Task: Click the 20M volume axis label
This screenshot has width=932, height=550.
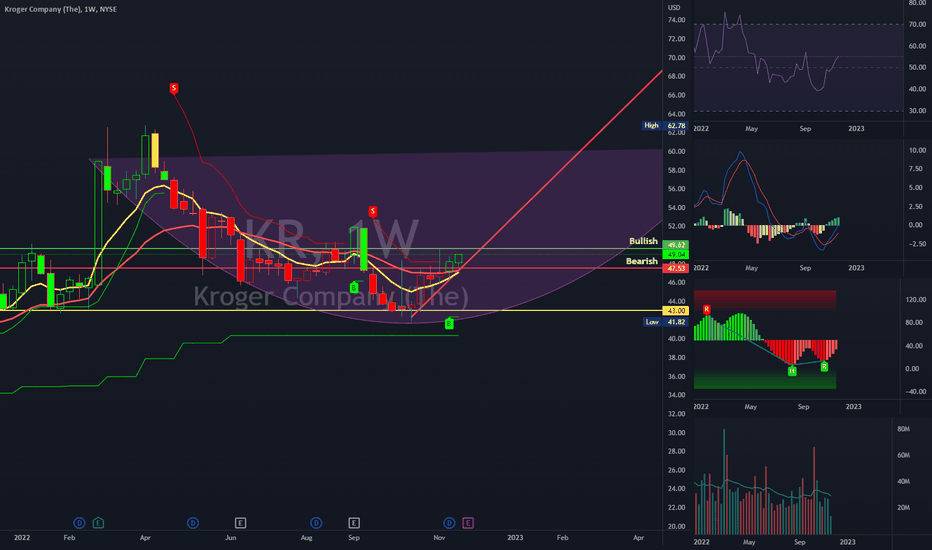Action: point(903,508)
